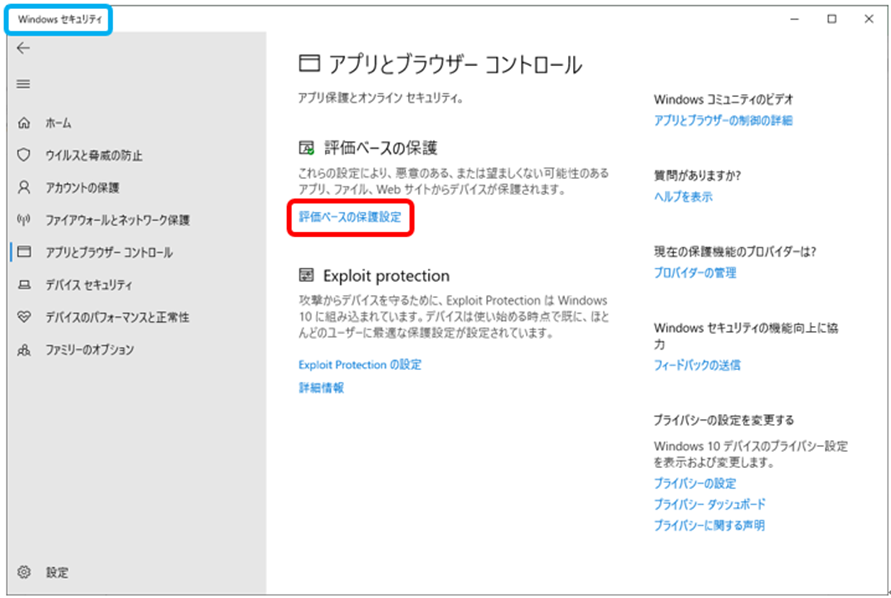Image resolution: width=891 pixels, height=598 pixels.
Task: Open the 設定 gear icon at bottom
Action: click(x=22, y=572)
